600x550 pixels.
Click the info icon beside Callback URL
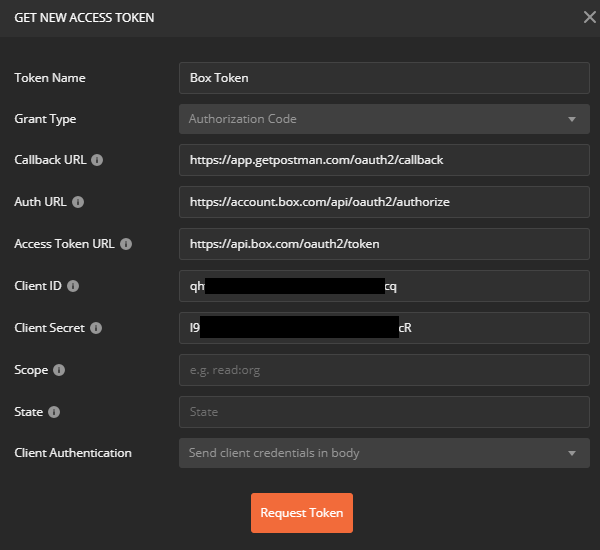pyautogui.click(x=97, y=160)
